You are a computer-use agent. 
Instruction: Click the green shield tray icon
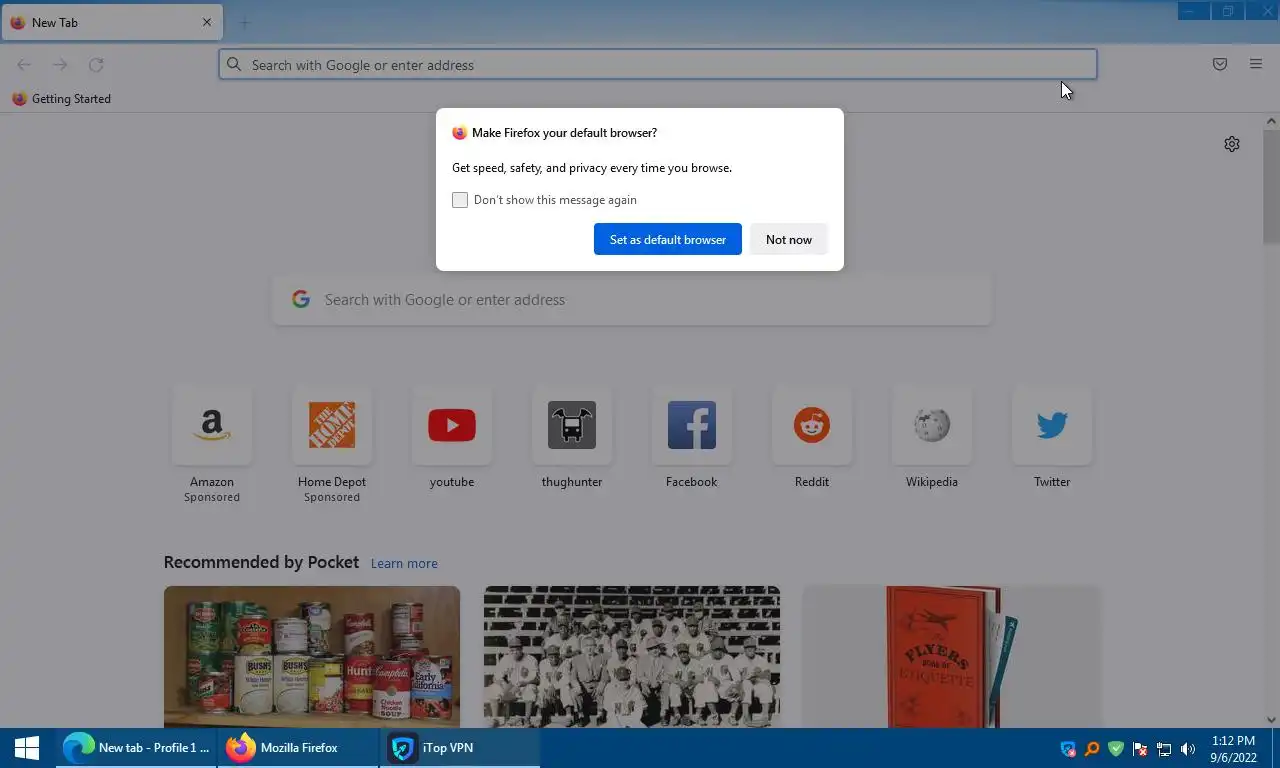pyautogui.click(x=1116, y=749)
